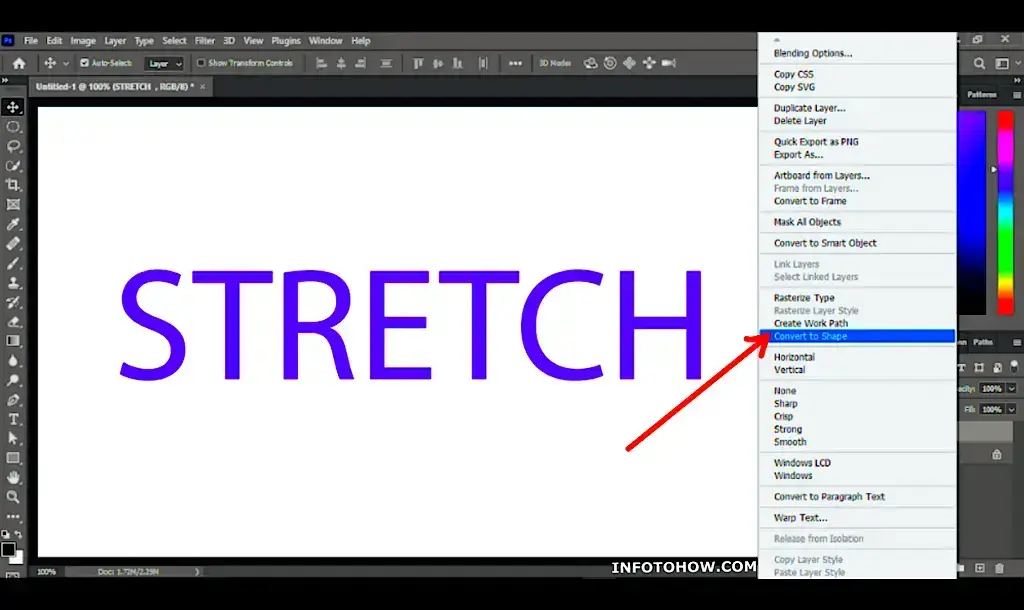The image size is (1024, 610).
Task: Select the Elliptical Marquee tool
Action: [x=13, y=127]
